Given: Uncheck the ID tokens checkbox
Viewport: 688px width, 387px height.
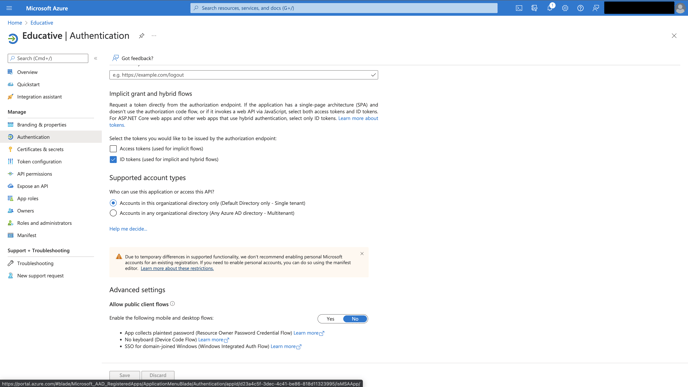Looking at the screenshot, I should click(113, 159).
